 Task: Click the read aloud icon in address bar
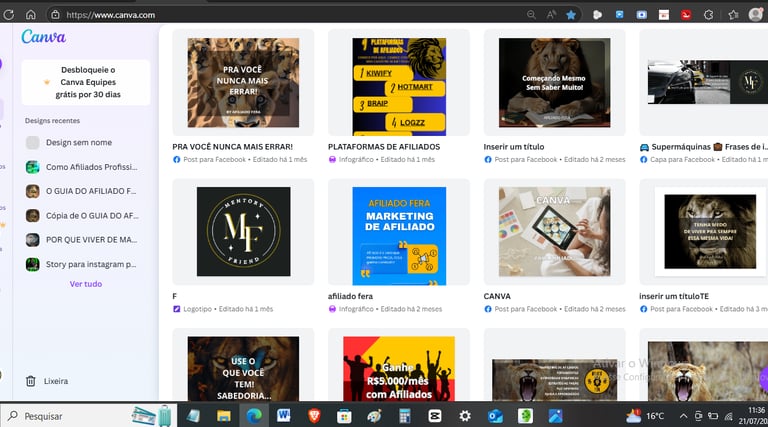[551, 15]
